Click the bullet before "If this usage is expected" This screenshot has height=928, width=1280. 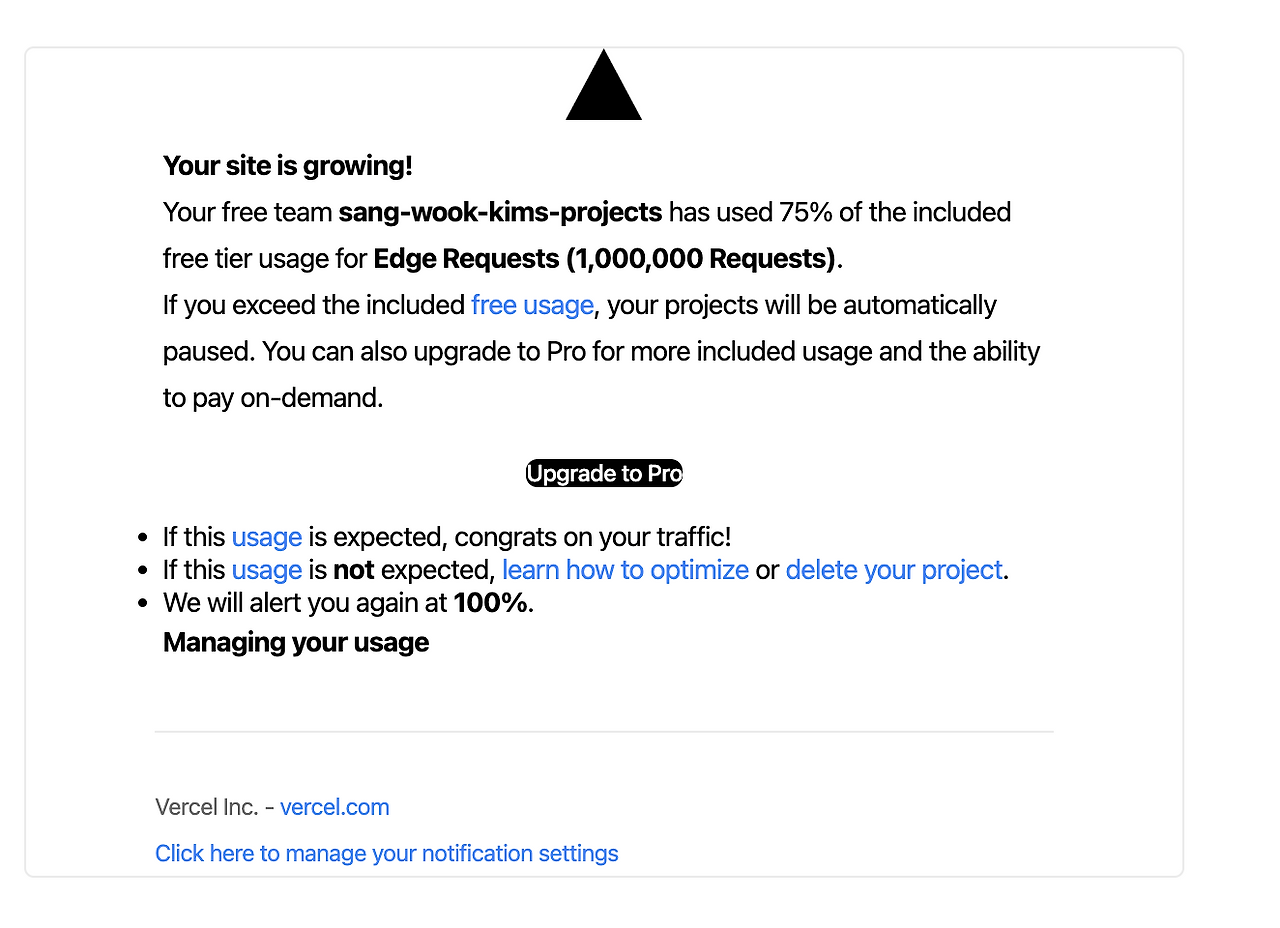click(144, 538)
